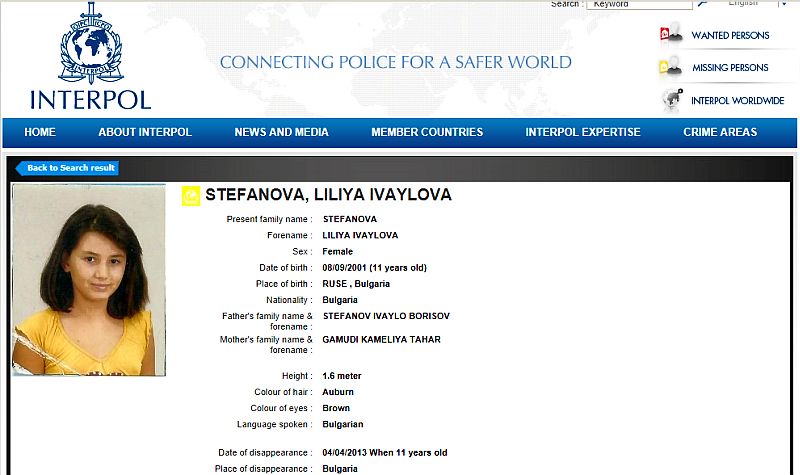Click the yellow notice icon beside the name

tap(191, 196)
